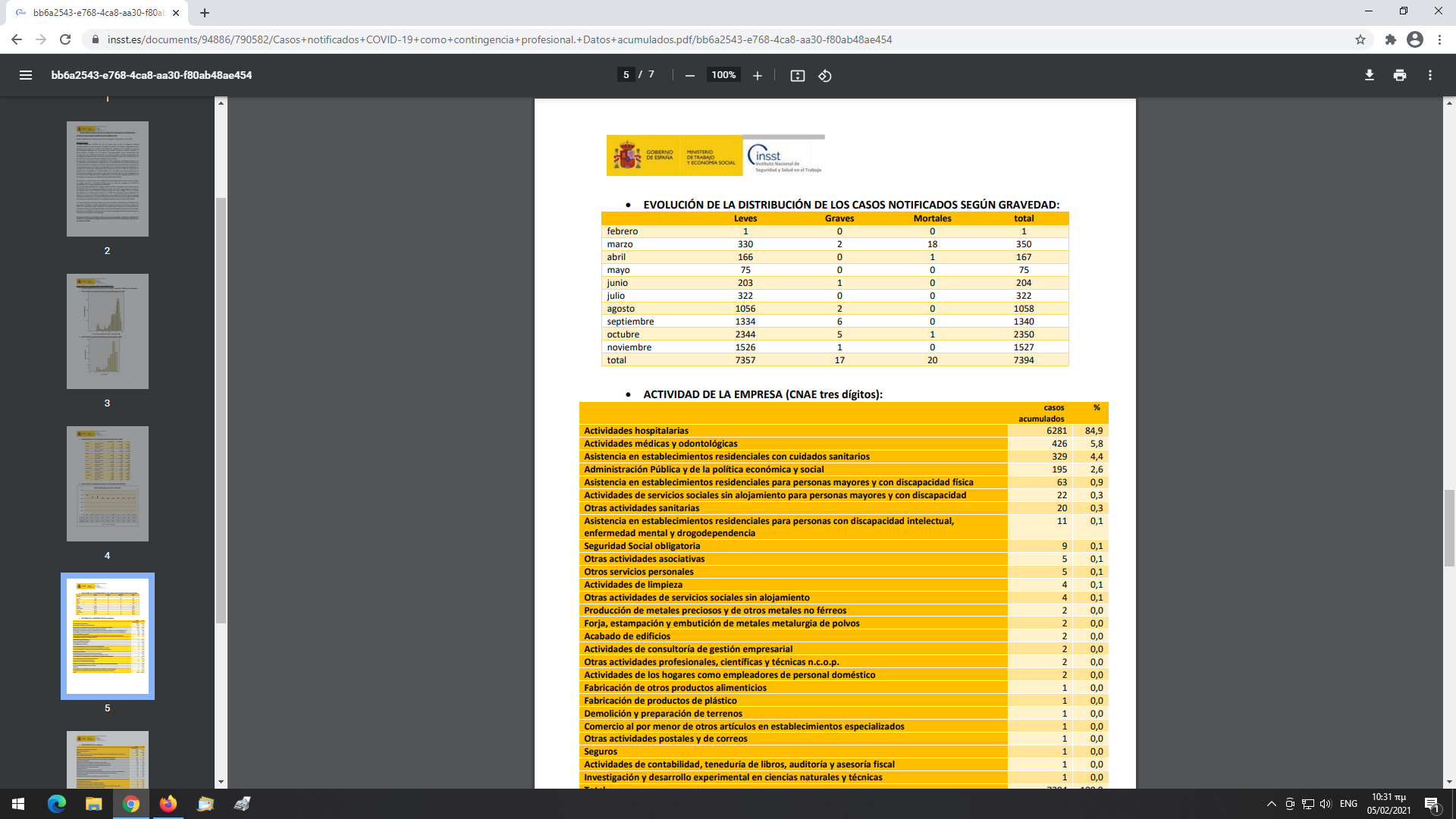Click the zoom in plus icon
The width and height of the screenshot is (1456, 819).
pos(757,75)
